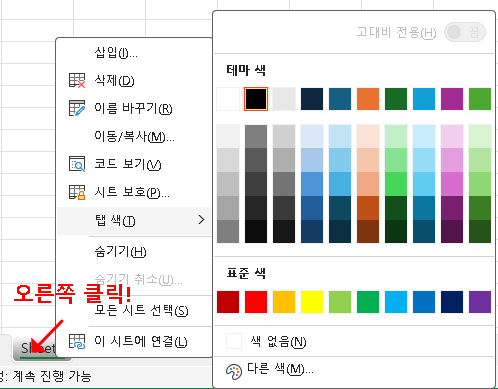The height and width of the screenshot is (389, 498).
Task: Pick the green standard color swatch
Action: coord(368,302)
